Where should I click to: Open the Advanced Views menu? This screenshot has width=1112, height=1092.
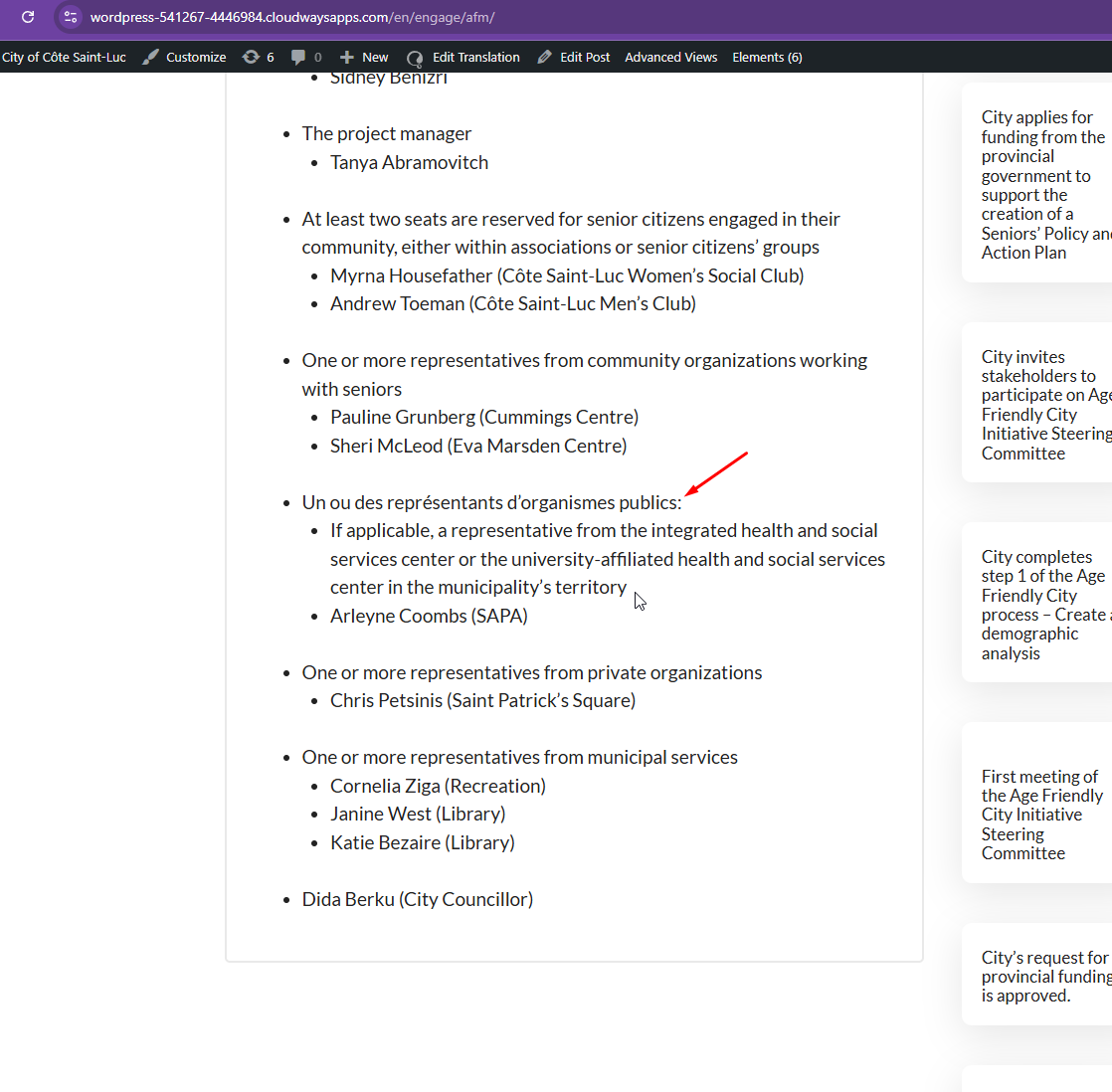coord(671,58)
